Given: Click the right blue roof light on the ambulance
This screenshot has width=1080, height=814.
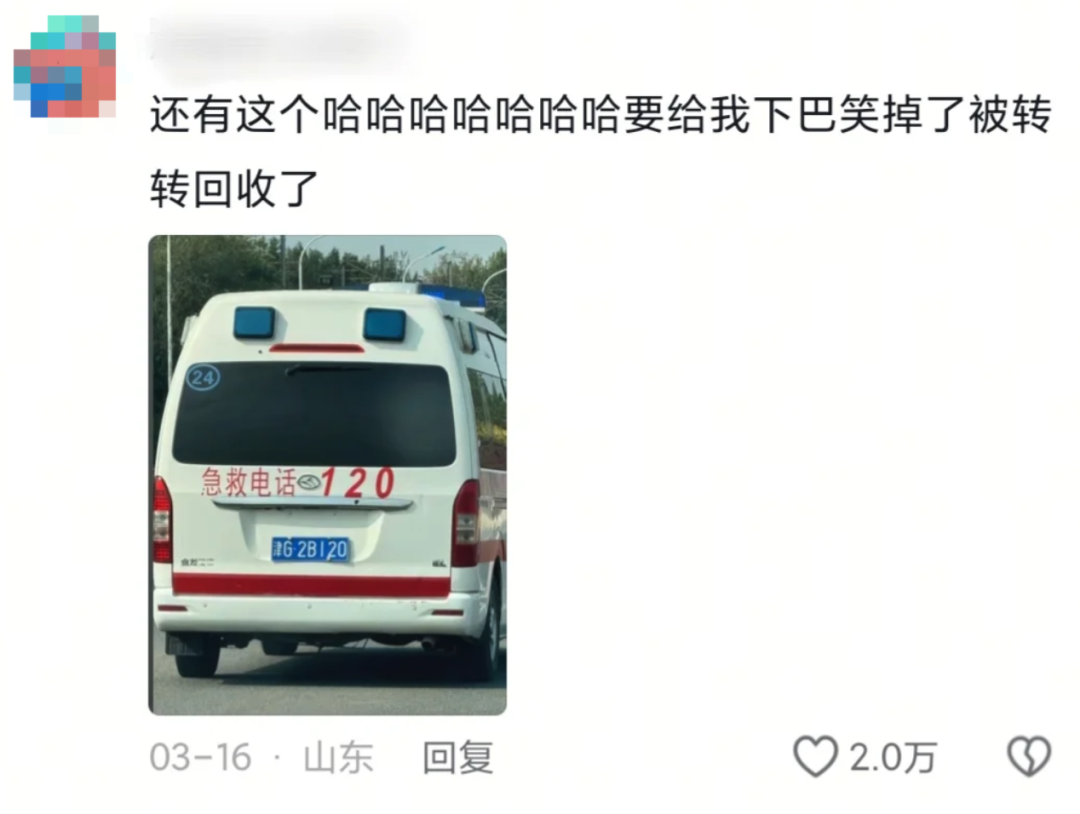Looking at the screenshot, I should click(384, 324).
